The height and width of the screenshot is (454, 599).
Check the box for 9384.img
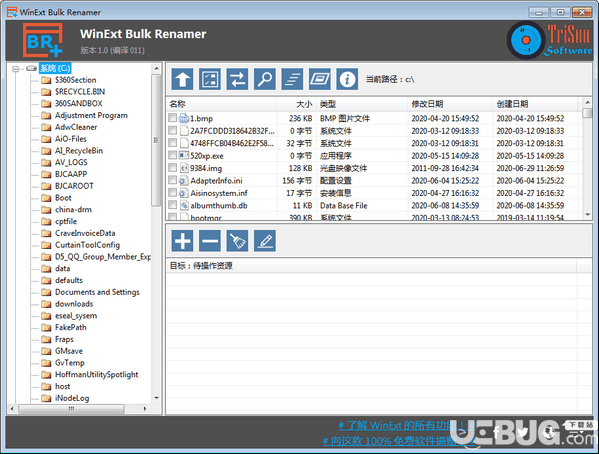click(x=172, y=167)
